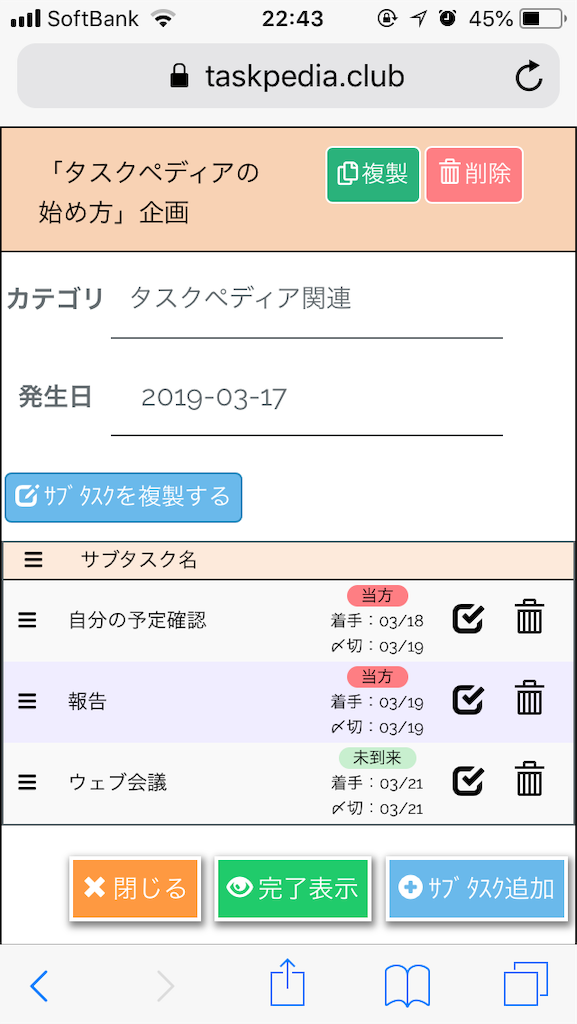The image size is (577, 1024).
Task: Reload the taskpedia.club page
Action: click(x=528, y=75)
